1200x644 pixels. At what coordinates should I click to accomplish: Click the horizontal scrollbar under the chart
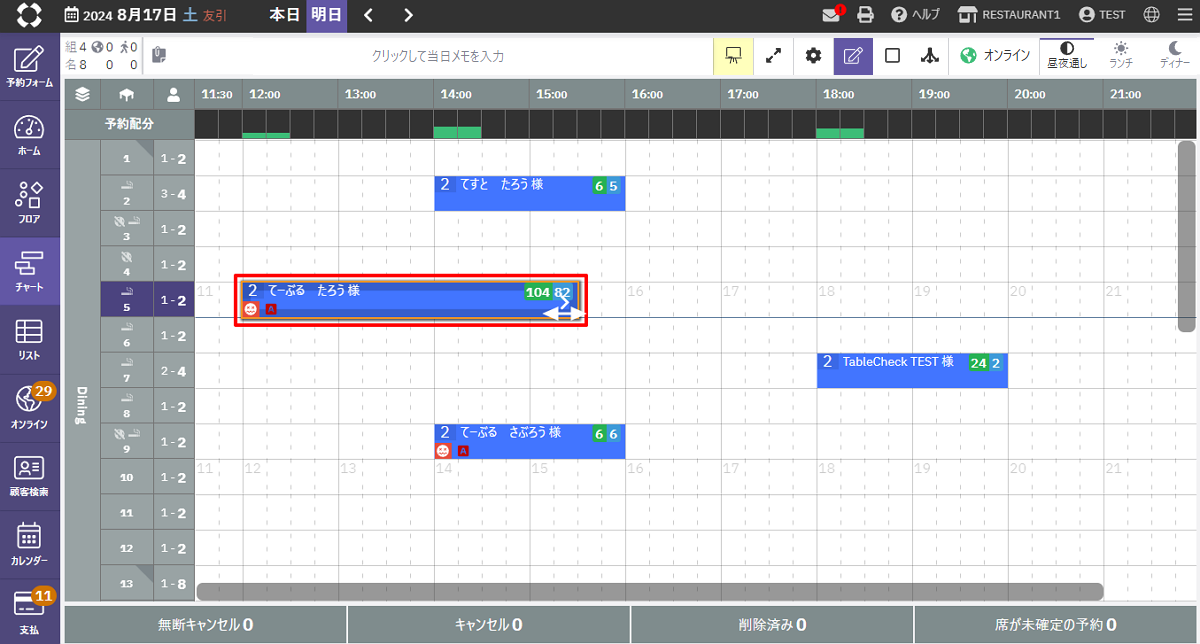pyautogui.click(x=649, y=591)
